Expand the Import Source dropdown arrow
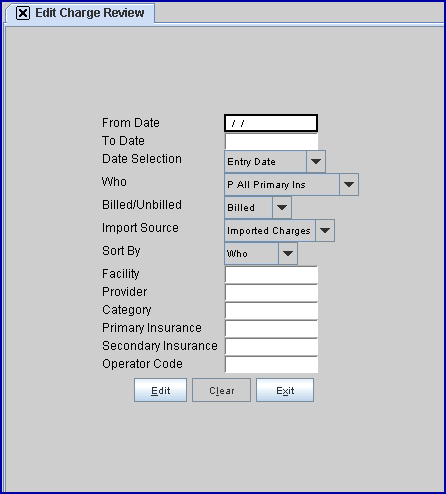 [325, 230]
